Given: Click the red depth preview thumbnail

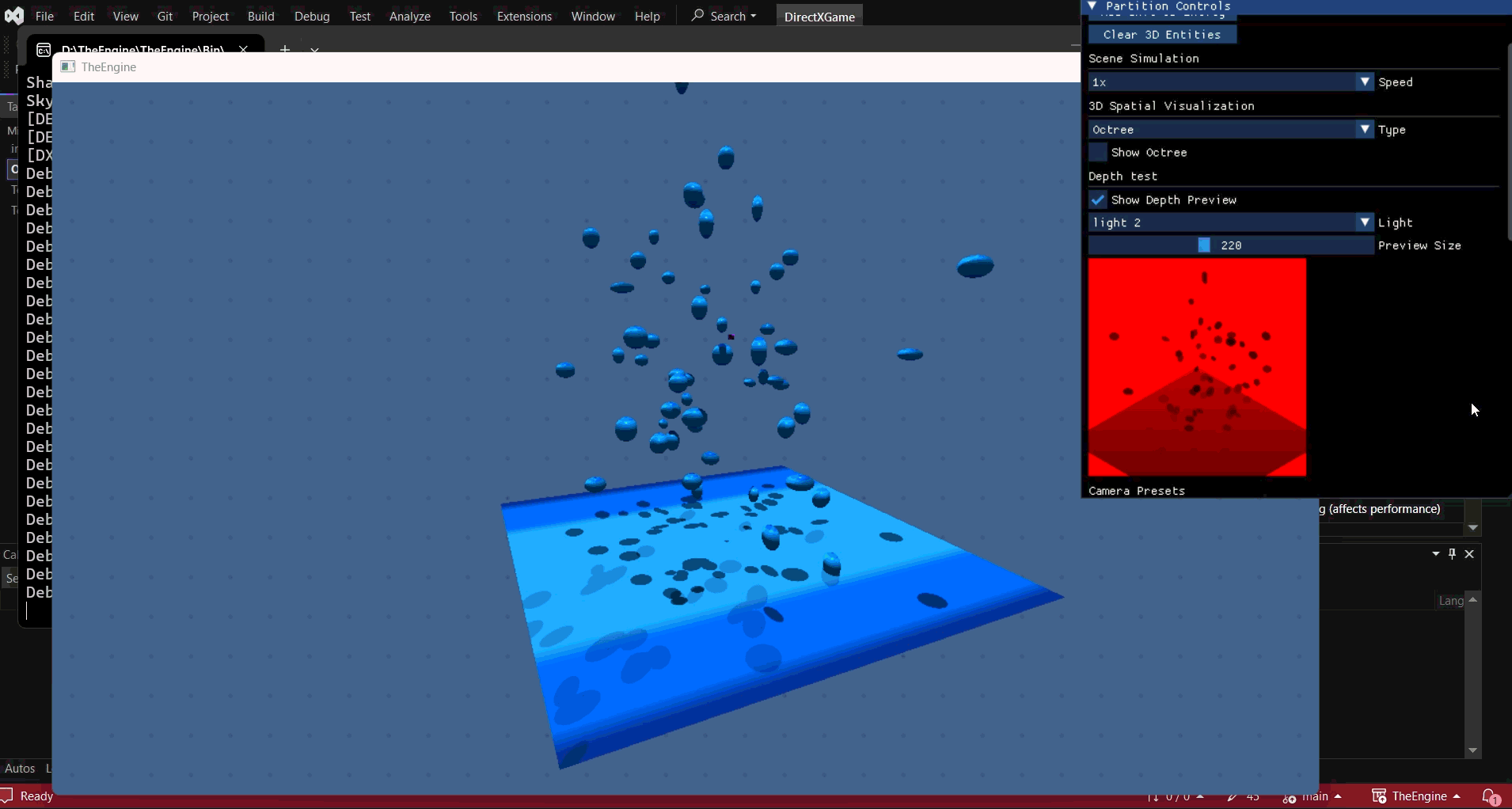Looking at the screenshot, I should pyautogui.click(x=1196, y=368).
